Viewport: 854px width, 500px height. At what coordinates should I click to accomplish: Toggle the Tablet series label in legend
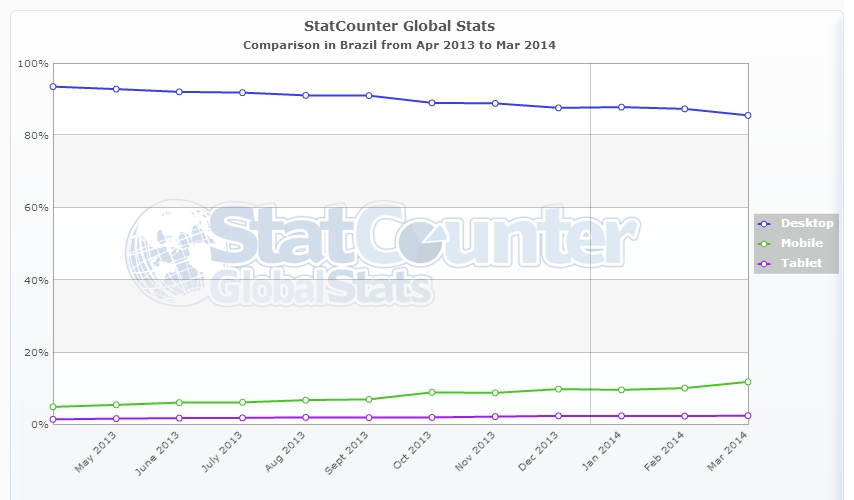801,263
